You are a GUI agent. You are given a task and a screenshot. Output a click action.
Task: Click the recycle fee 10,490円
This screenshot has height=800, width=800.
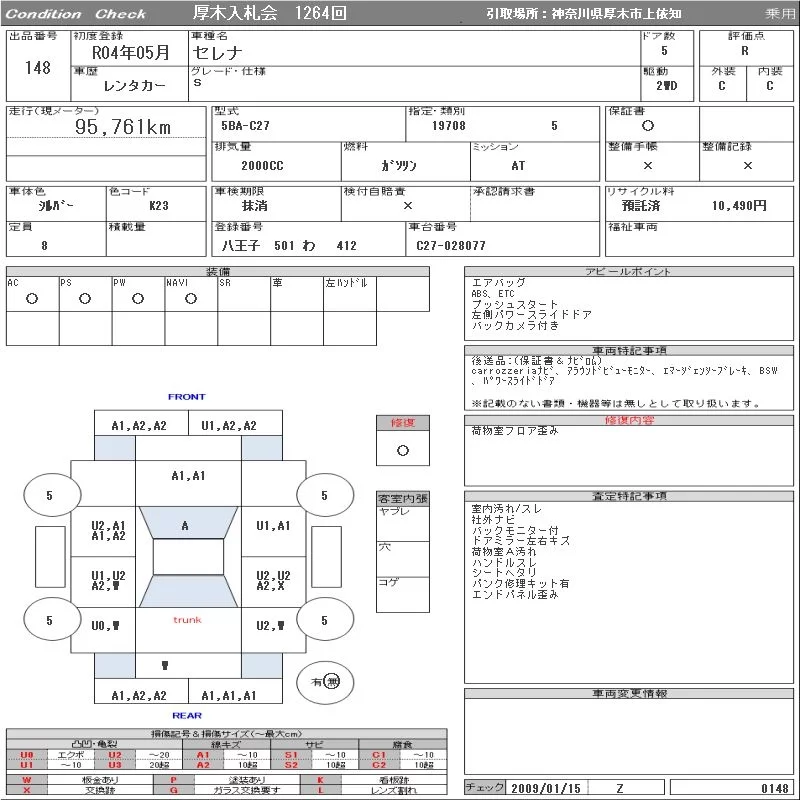coord(739,205)
